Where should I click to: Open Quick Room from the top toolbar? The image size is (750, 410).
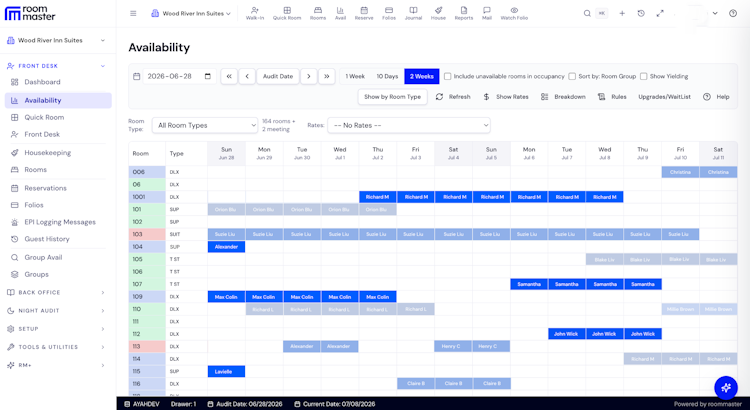287,13
